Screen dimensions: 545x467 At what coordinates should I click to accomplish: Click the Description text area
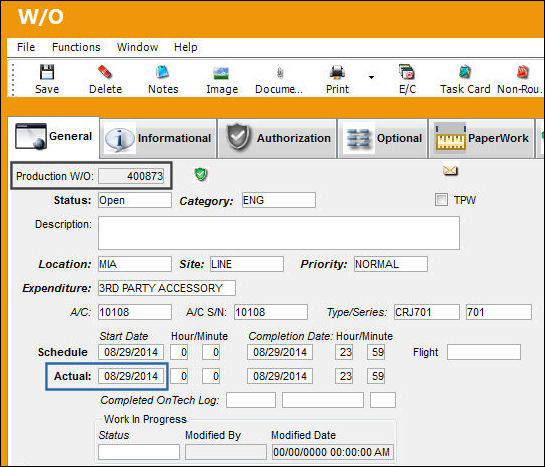tap(279, 233)
